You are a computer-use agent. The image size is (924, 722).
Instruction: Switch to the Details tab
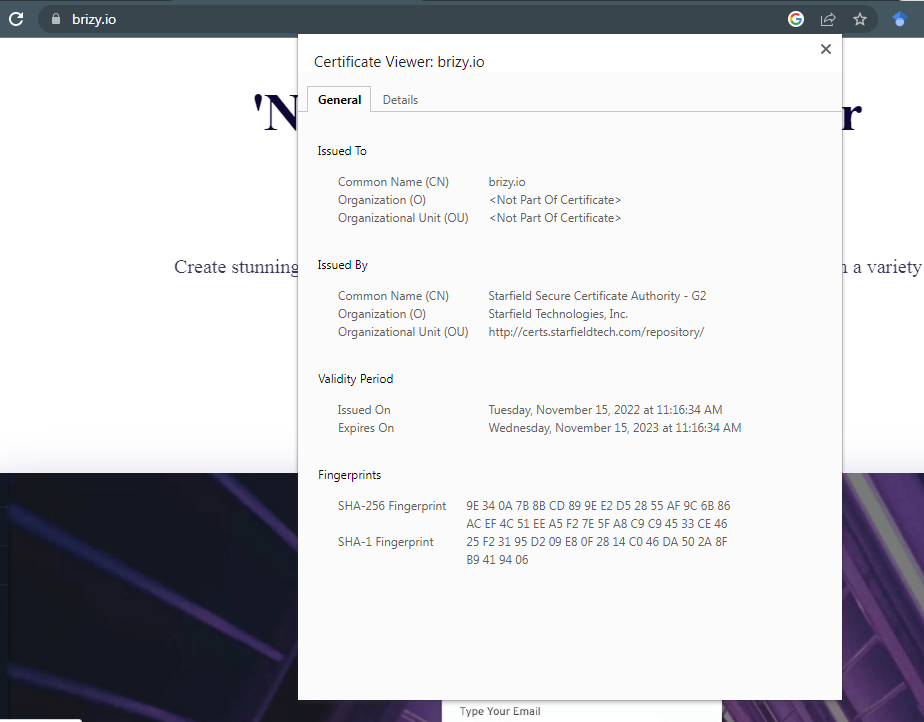tap(400, 100)
